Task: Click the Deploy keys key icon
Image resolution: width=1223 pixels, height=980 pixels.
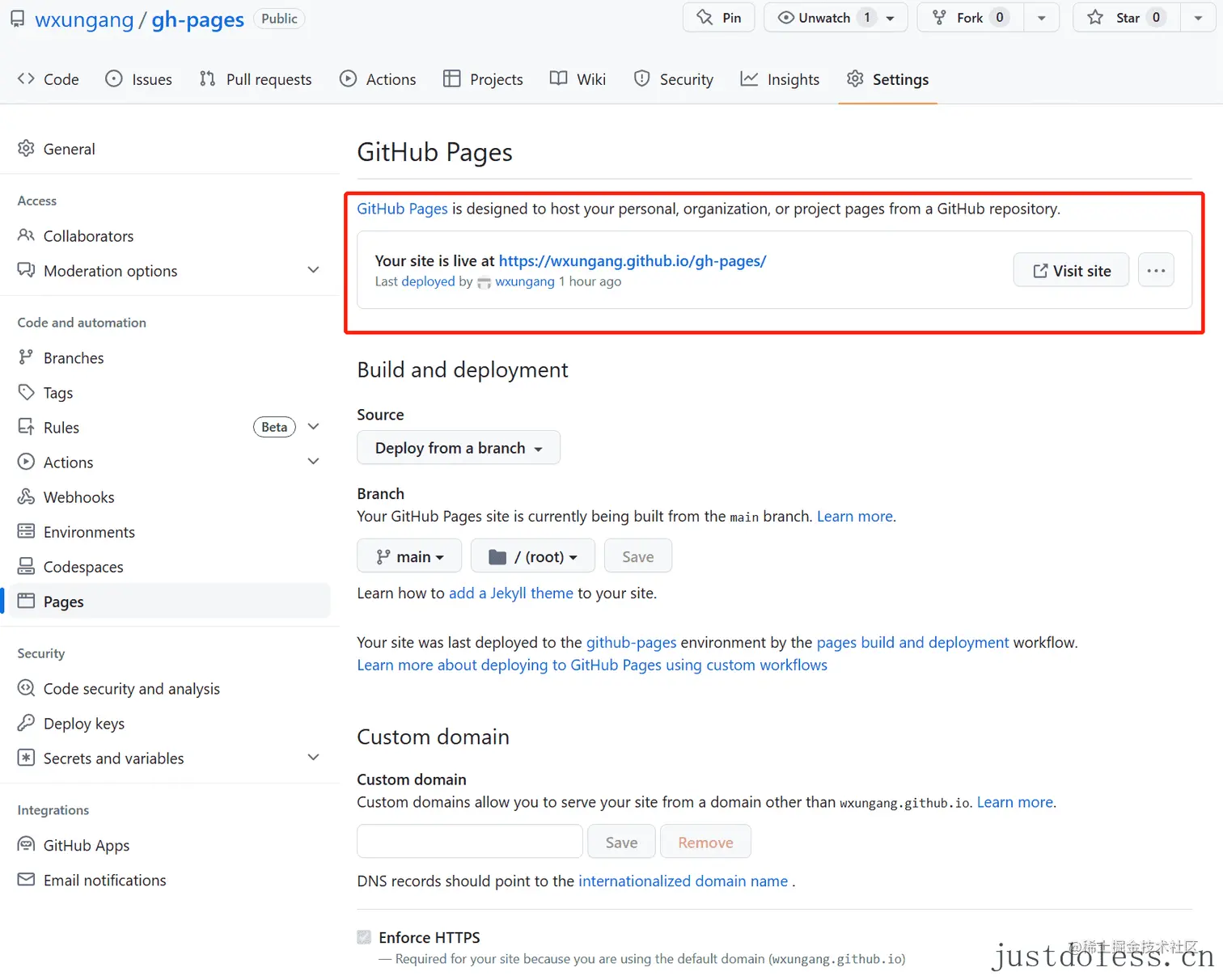Action: (x=26, y=723)
